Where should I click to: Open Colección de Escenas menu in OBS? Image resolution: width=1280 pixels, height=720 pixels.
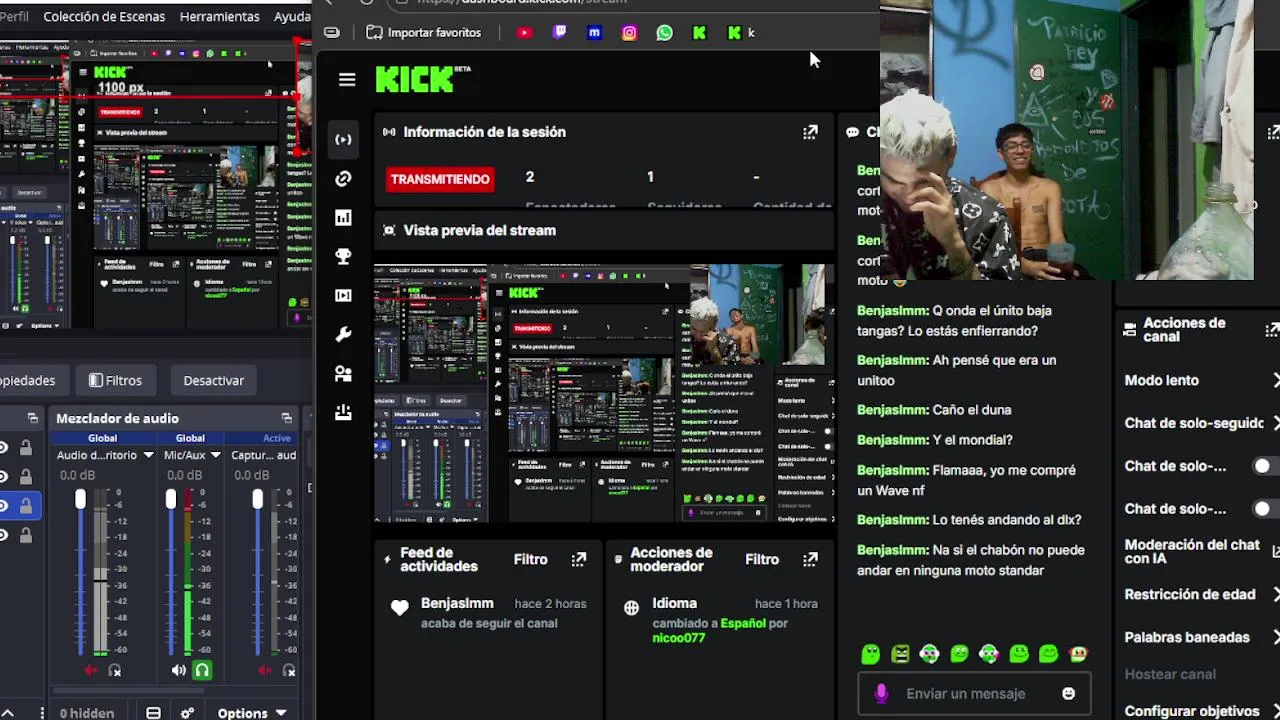pos(104,16)
